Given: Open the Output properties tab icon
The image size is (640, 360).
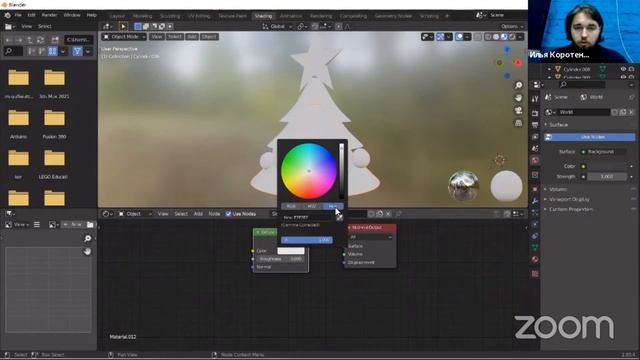Looking at the screenshot, I should [535, 124].
